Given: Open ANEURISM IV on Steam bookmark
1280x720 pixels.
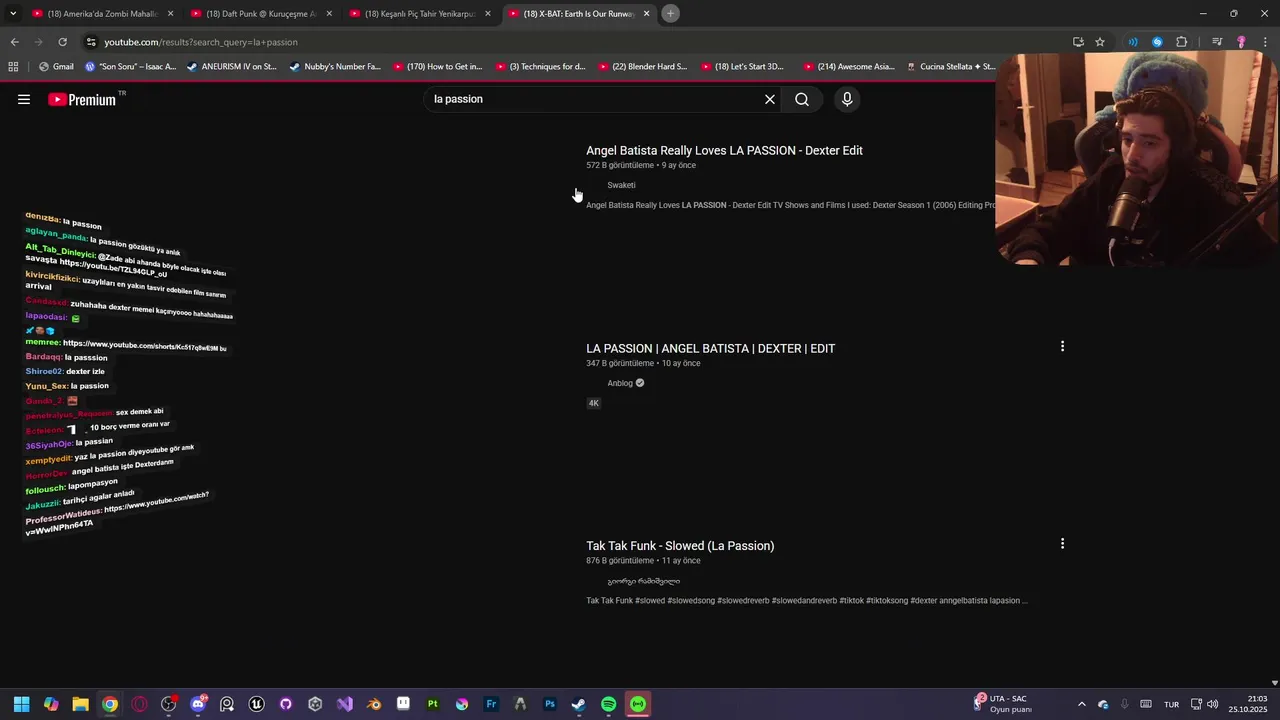Looking at the screenshot, I should [231, 67].
